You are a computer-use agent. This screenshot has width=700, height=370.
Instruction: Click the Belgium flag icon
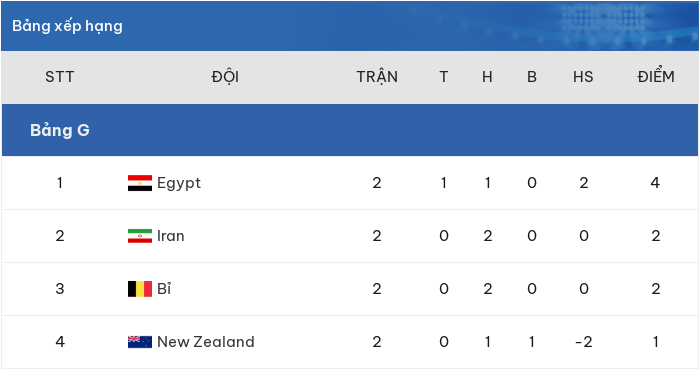140,289
